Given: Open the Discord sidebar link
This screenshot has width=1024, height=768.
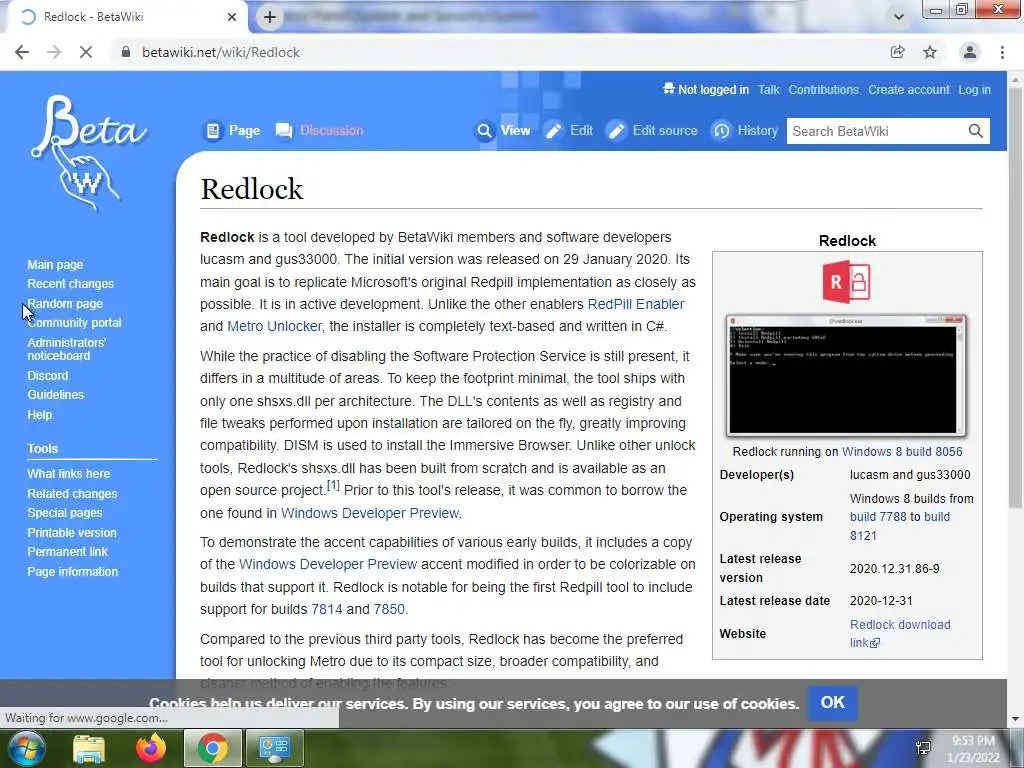Looking at the screenshot, I should (x=47, y=376).
